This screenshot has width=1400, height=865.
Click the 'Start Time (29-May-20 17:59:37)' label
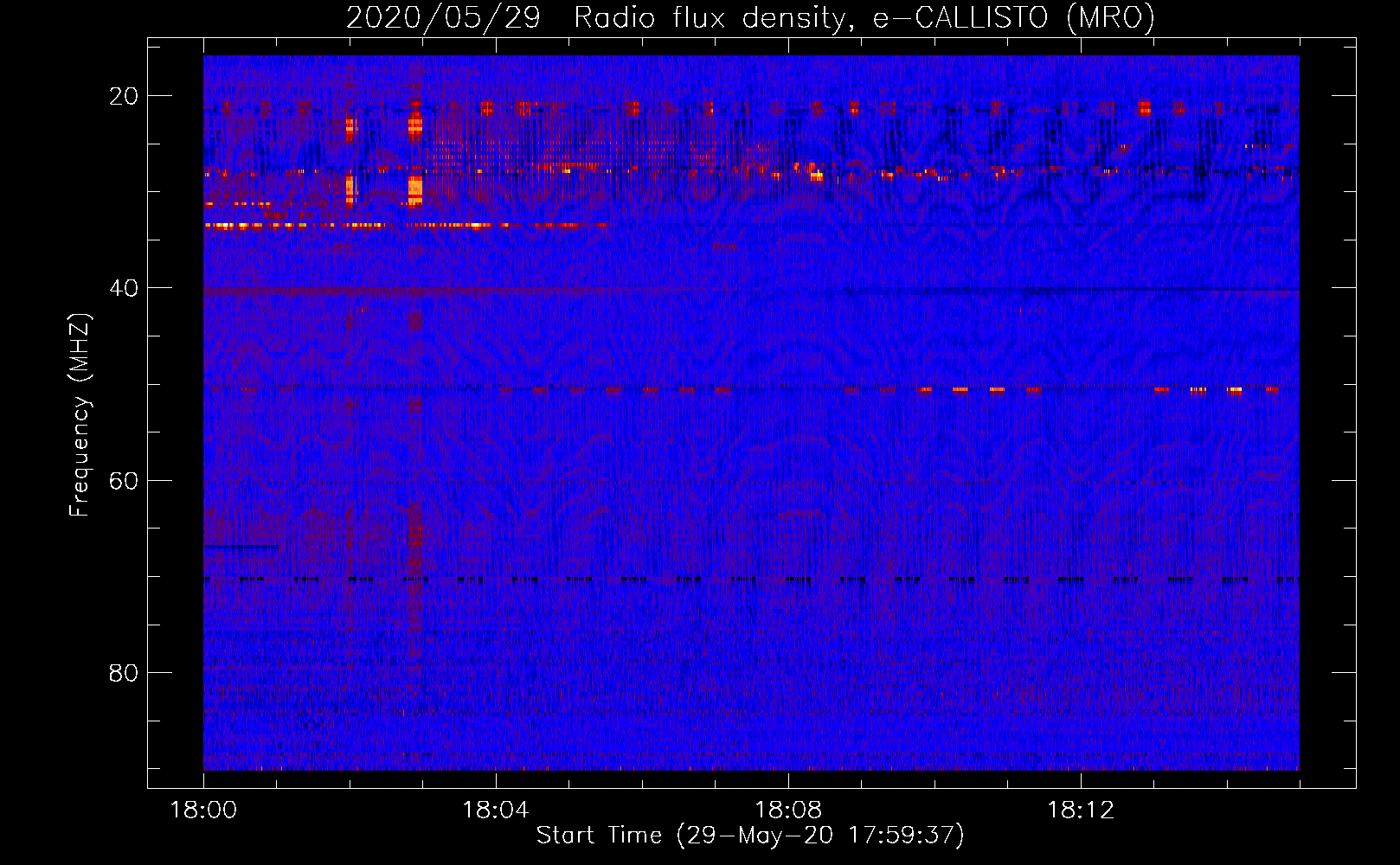click(750, 836)
